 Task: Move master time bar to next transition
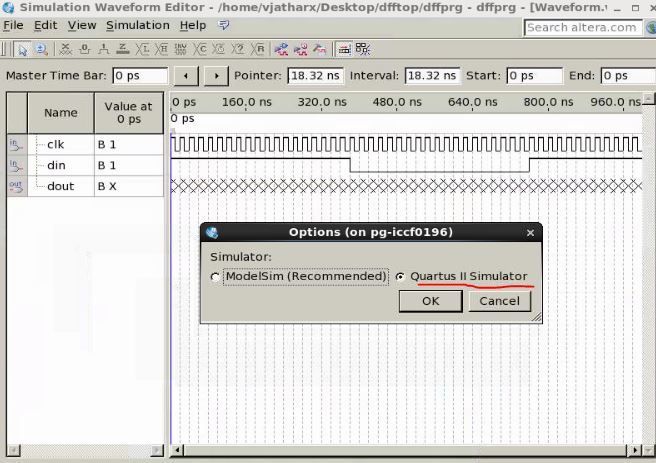[216, 76]
